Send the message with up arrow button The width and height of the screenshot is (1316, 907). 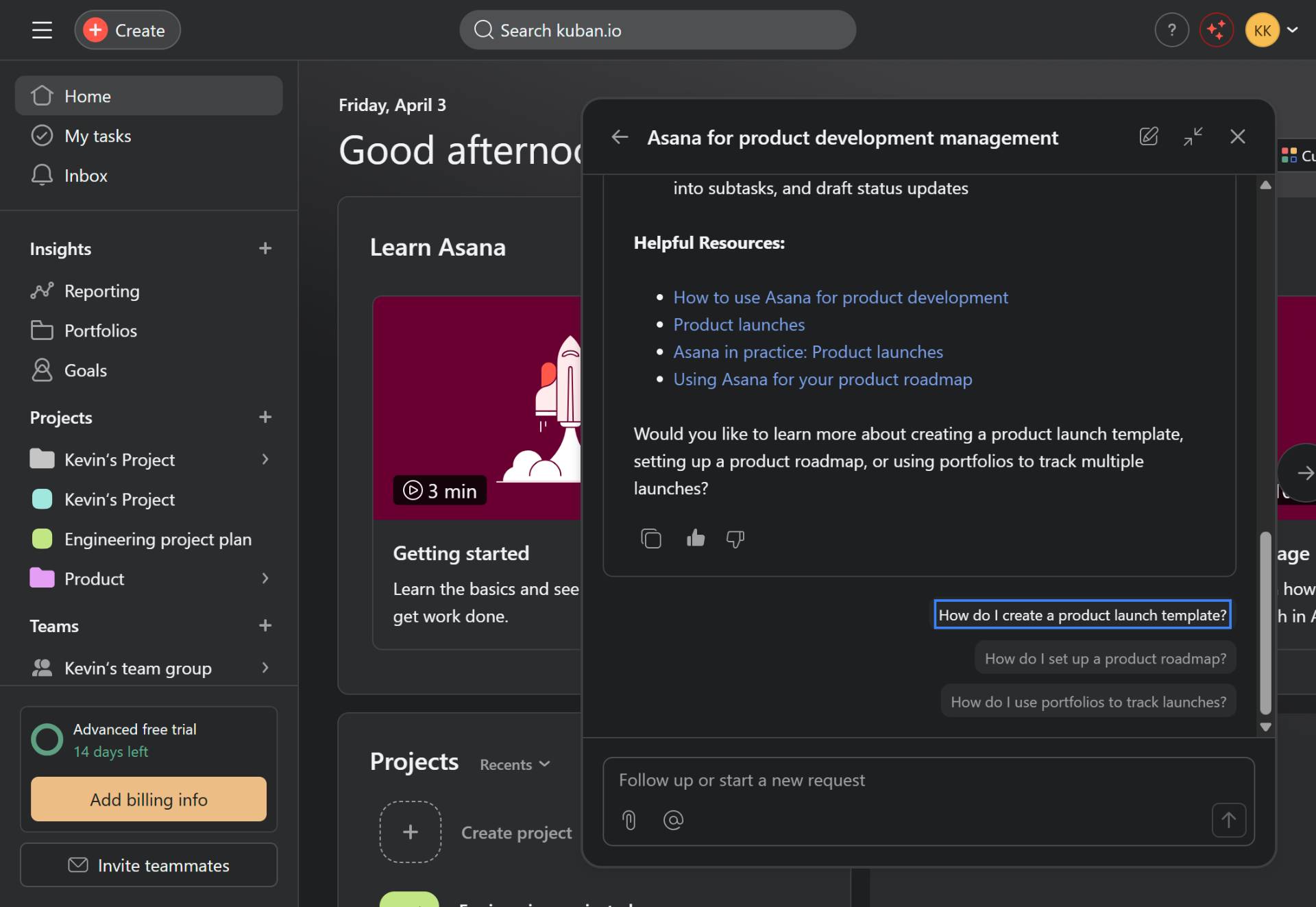point(1228,820)
